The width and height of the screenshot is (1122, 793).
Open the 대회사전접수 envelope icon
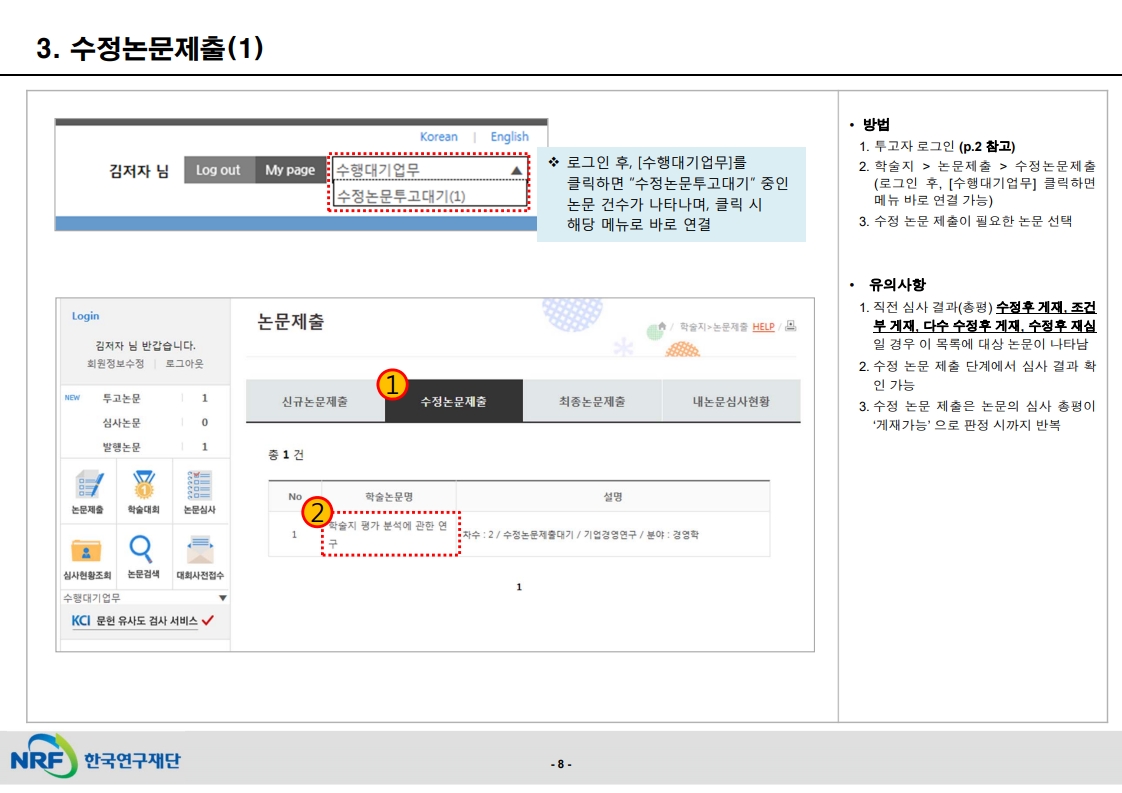[200, 557]
